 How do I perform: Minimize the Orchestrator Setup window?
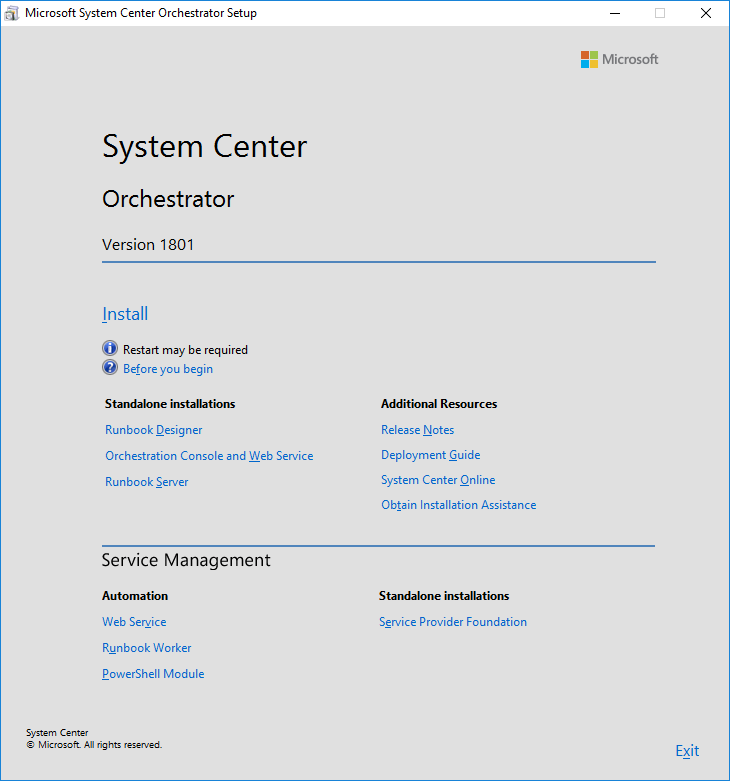(615, 13)
